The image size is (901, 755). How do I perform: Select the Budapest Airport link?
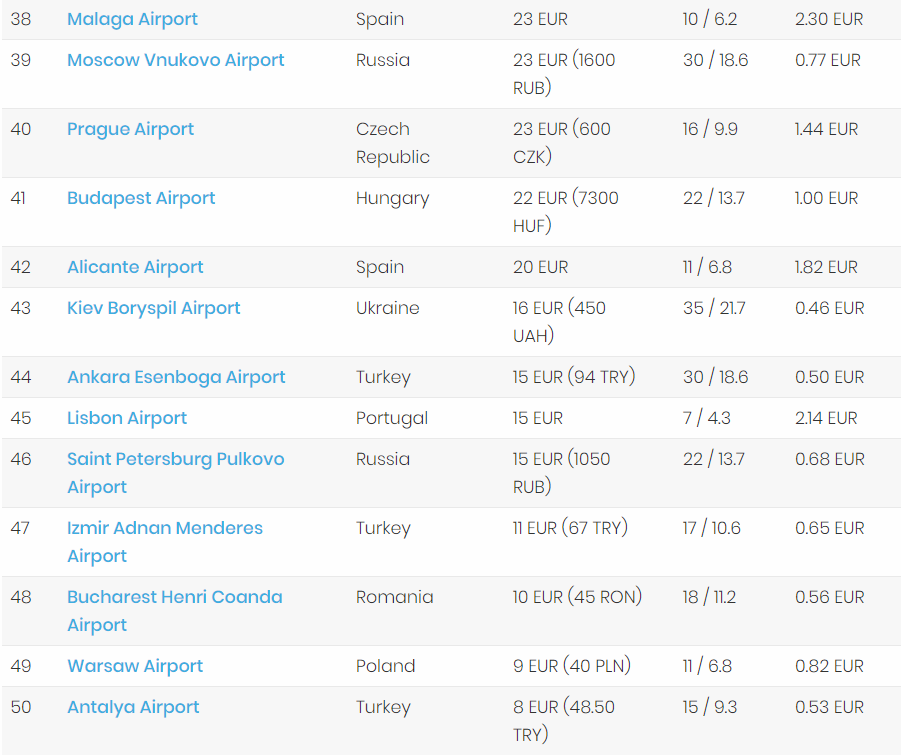click(141, 198)
